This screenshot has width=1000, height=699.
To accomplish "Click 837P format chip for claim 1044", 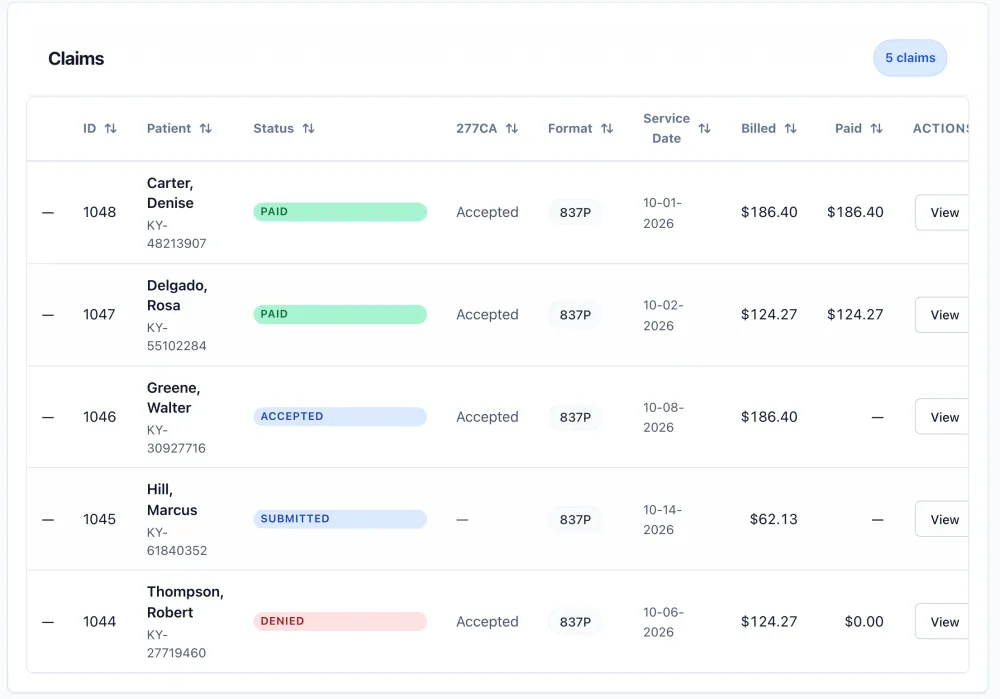I will point(575,622).
